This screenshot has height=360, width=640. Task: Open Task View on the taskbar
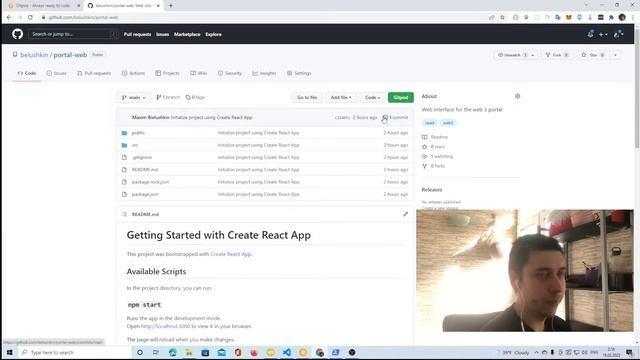point(156,352)
